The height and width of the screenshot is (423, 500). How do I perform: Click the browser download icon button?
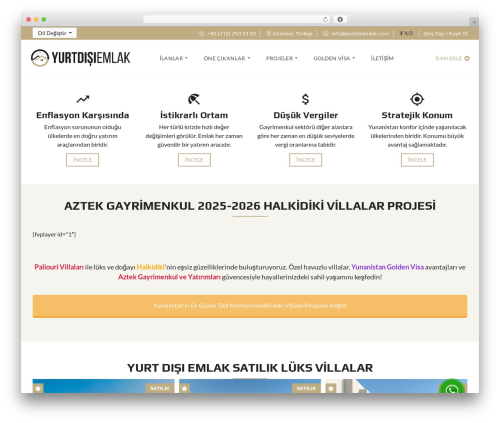click(x=340, y=19)
